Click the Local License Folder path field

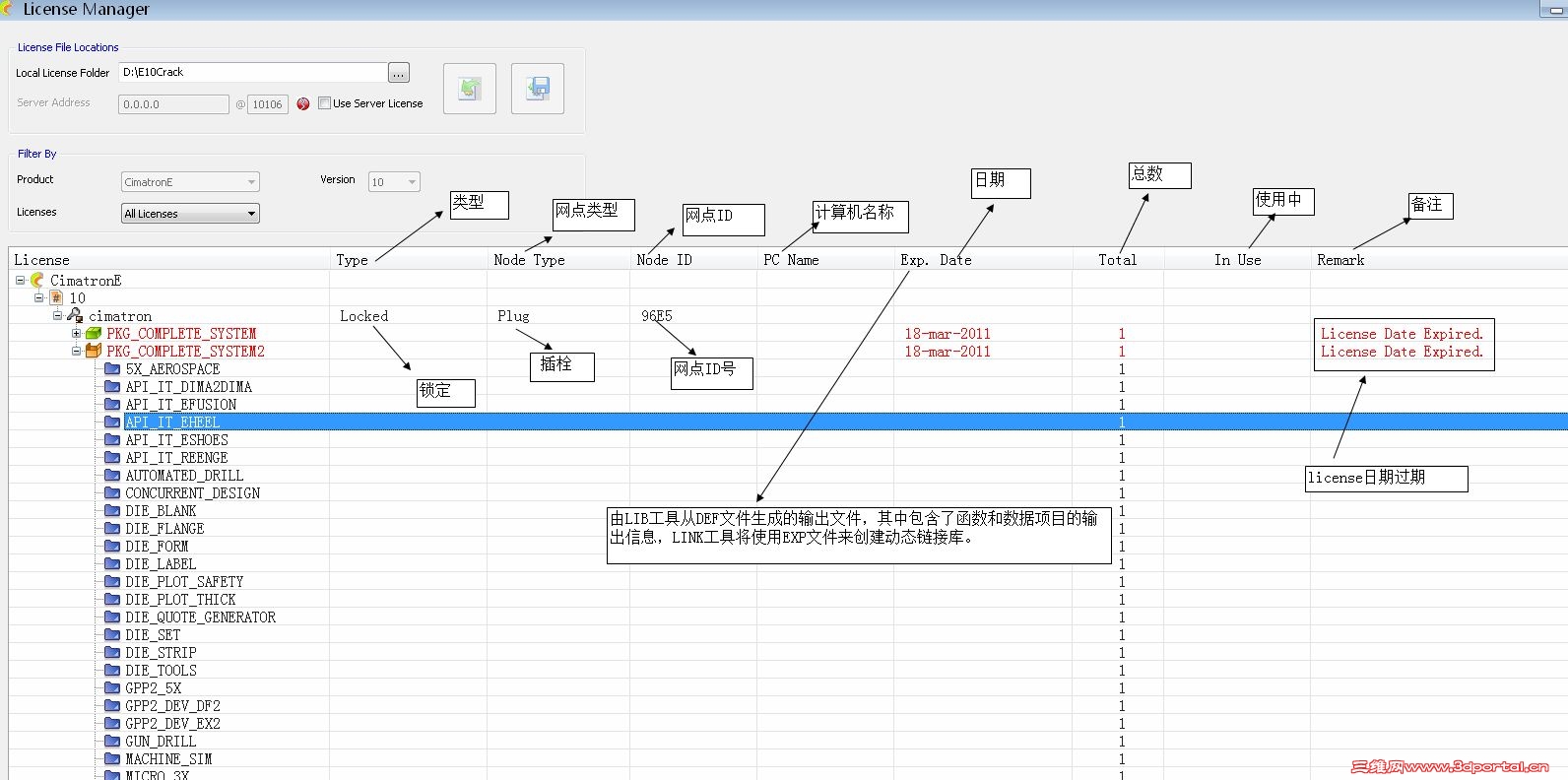(253, 73)
